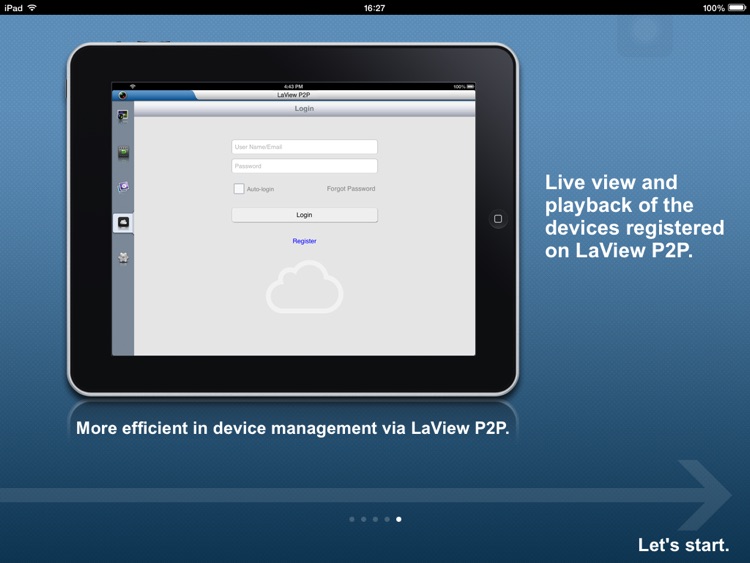This screenshot has width=750, height=563.
Task: Select the fifth page indicator dot
Action: click(x=399, y=519)
